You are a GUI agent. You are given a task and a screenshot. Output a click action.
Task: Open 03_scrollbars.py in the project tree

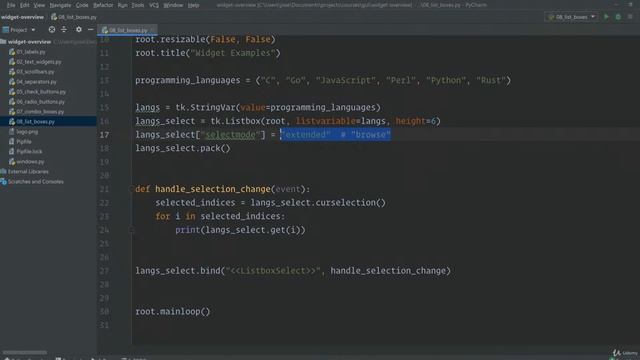pyautogui.click(x=35, y=72)
